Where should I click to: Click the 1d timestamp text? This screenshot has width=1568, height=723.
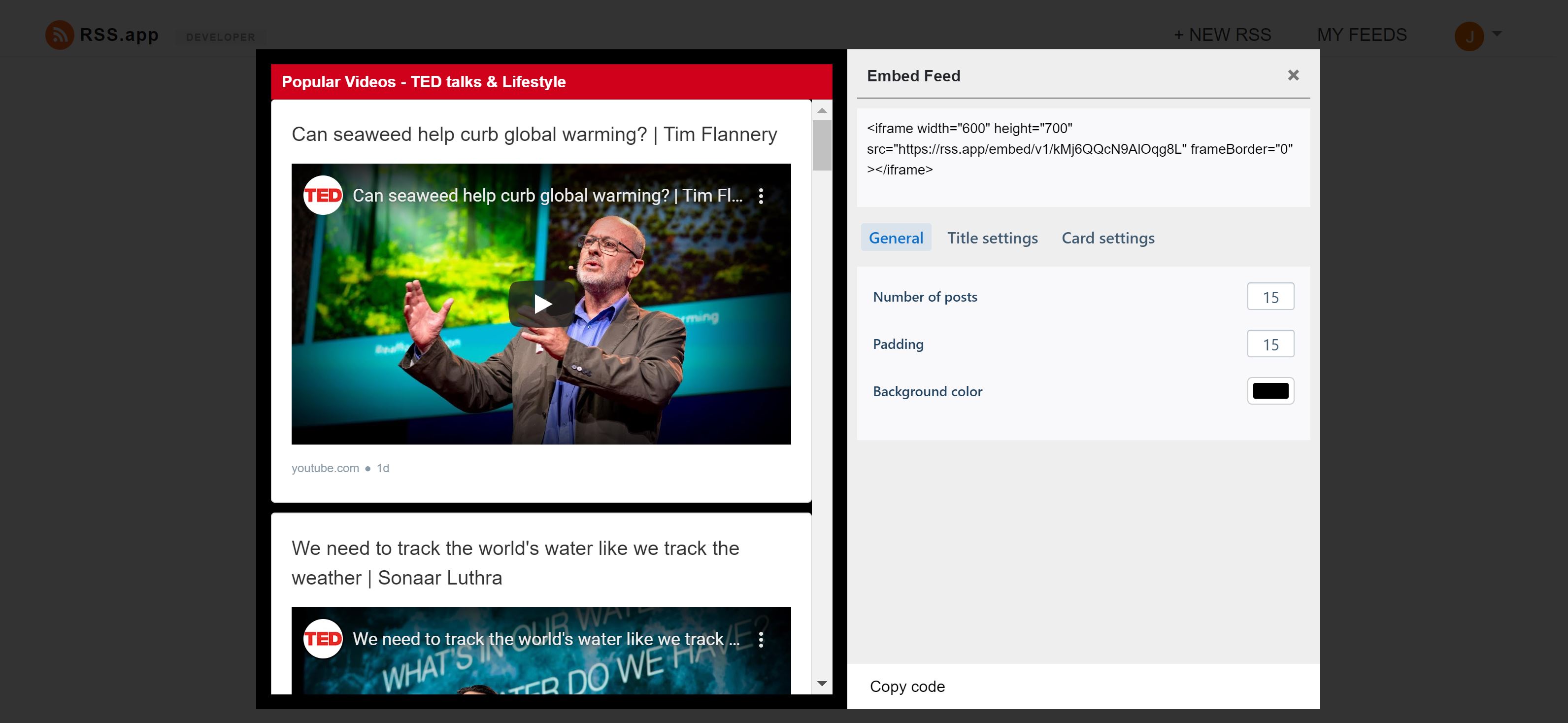382,468
